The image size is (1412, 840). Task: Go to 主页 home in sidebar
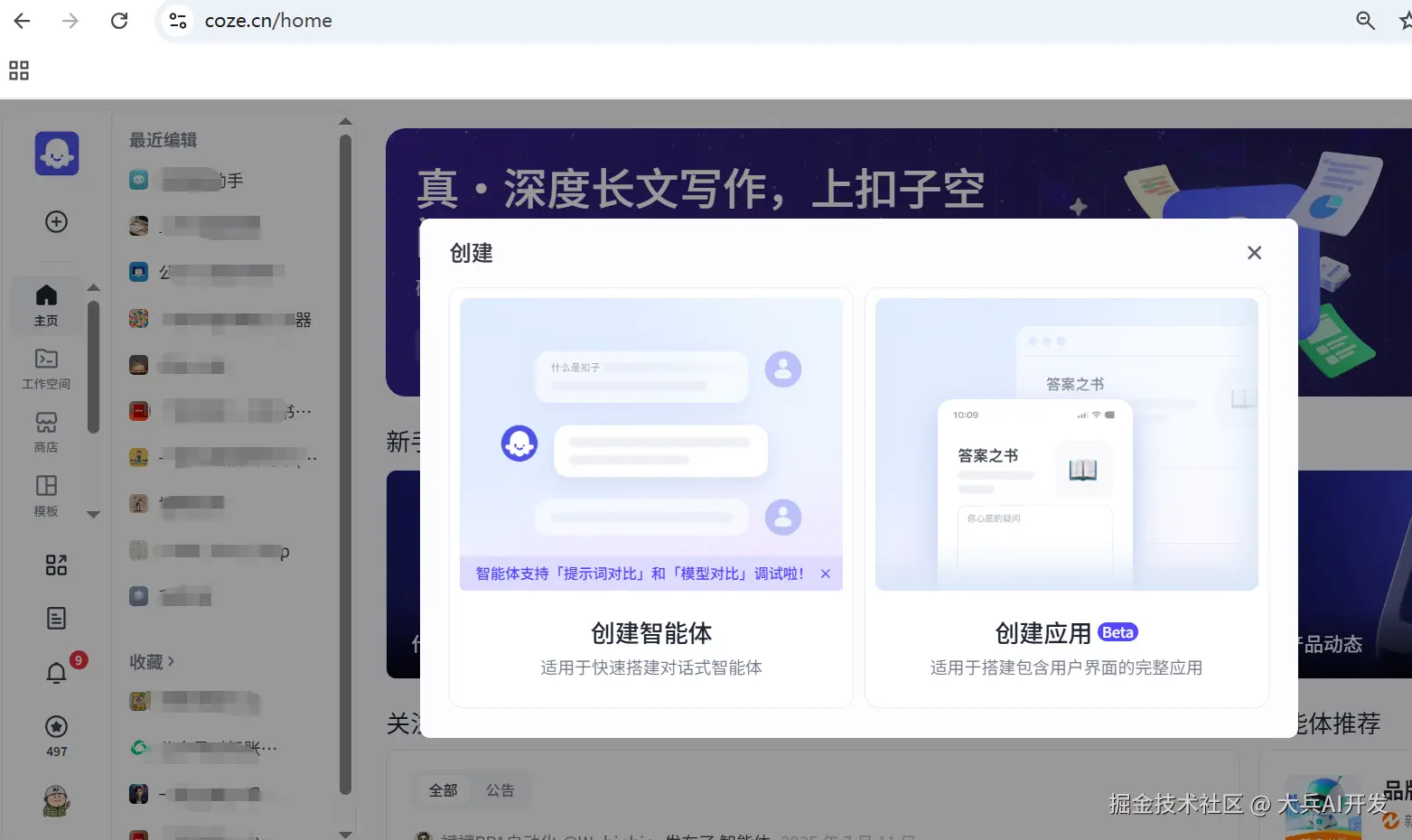click(x=46, y=306)
